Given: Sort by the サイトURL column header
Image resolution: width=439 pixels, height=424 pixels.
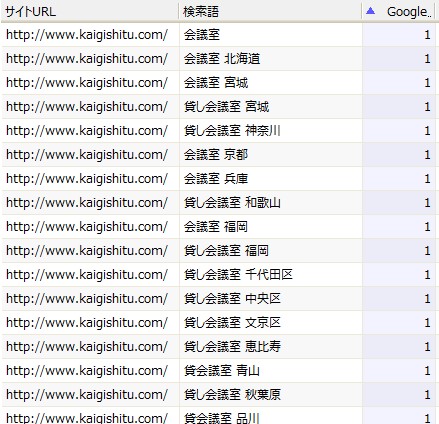Looking at the screenshot, I should point(90,12).
